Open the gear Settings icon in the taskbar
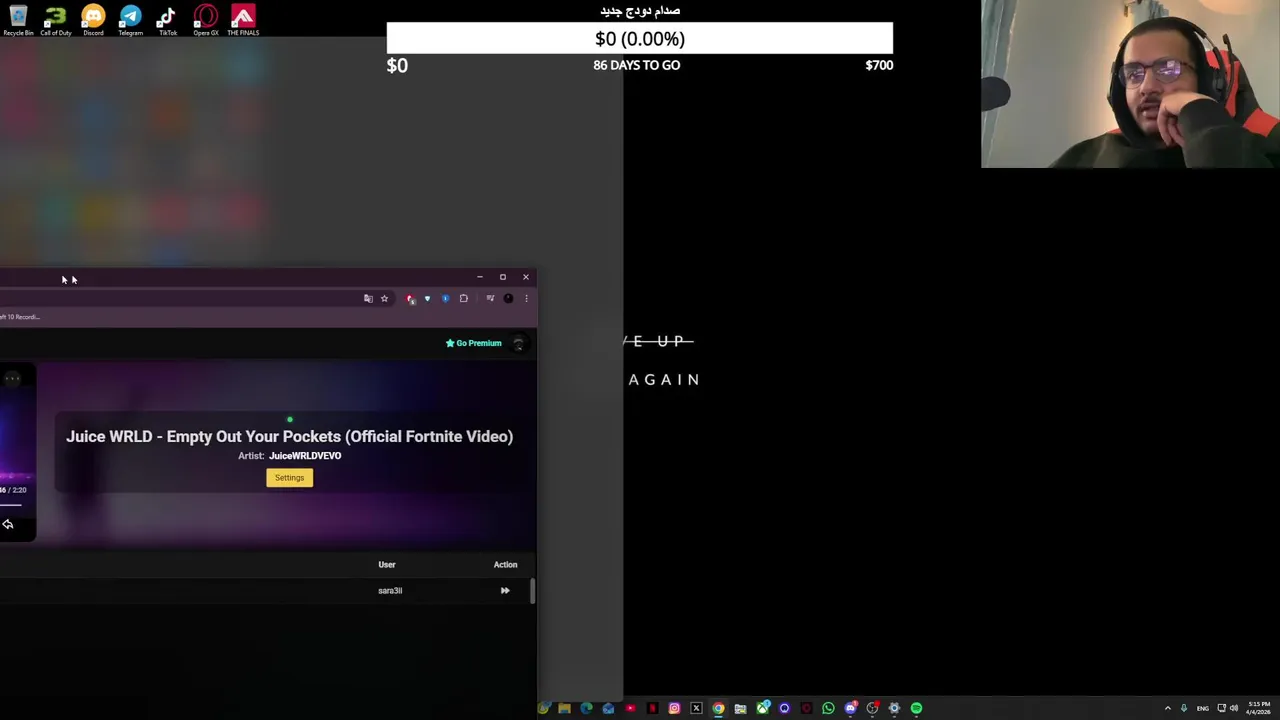Viewport: 1280px width, 720px height. [x=894, y=708]
